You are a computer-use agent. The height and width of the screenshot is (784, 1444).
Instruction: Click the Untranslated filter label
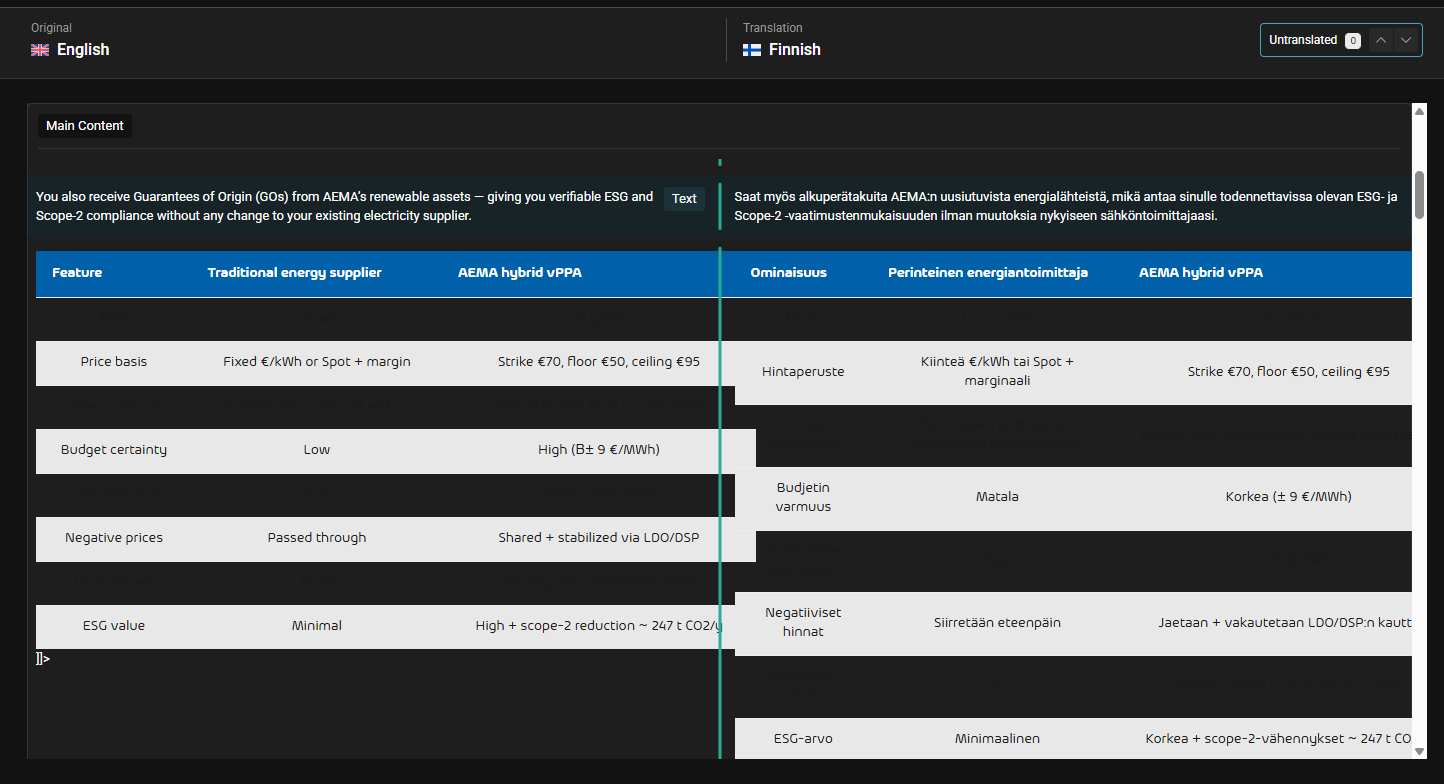point(1303,40)
